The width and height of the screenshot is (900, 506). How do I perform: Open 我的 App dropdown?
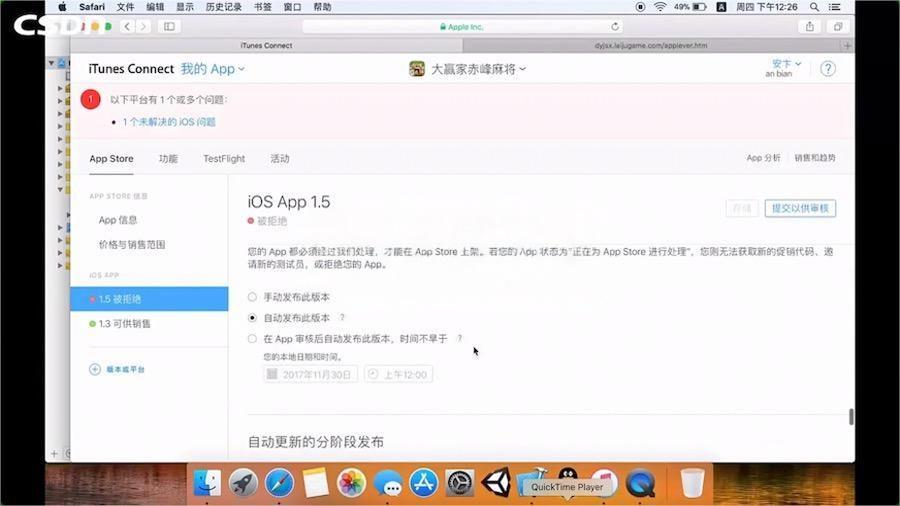pos(212,69)
